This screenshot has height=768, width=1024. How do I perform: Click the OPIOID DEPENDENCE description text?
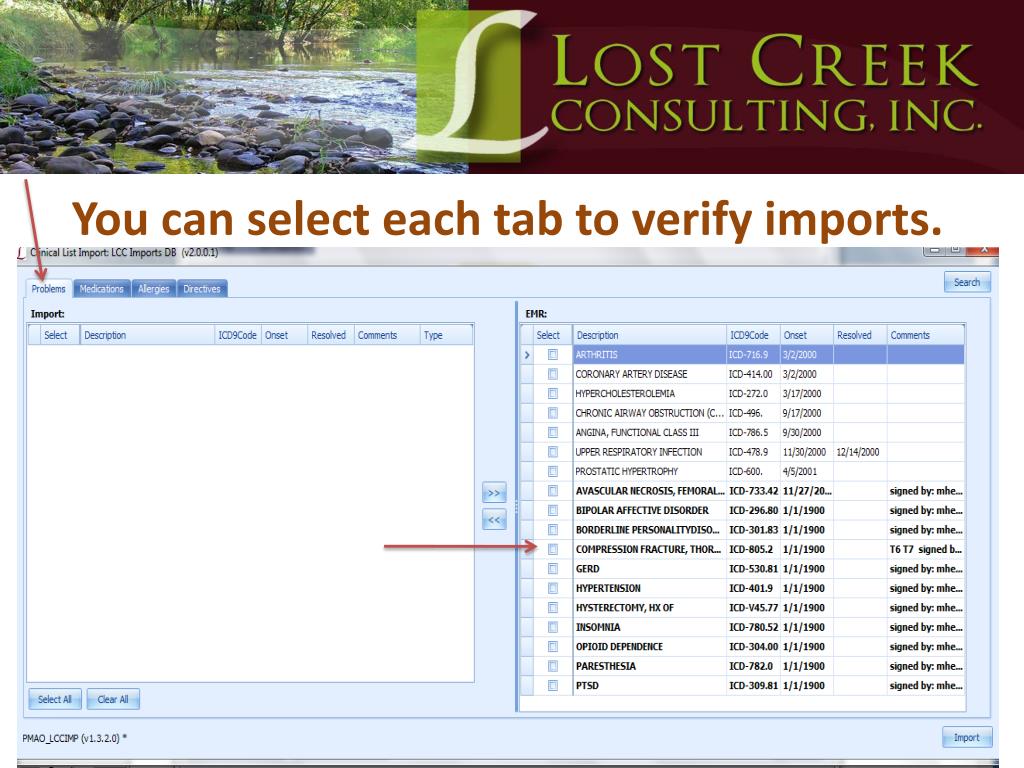coord(619,647)
